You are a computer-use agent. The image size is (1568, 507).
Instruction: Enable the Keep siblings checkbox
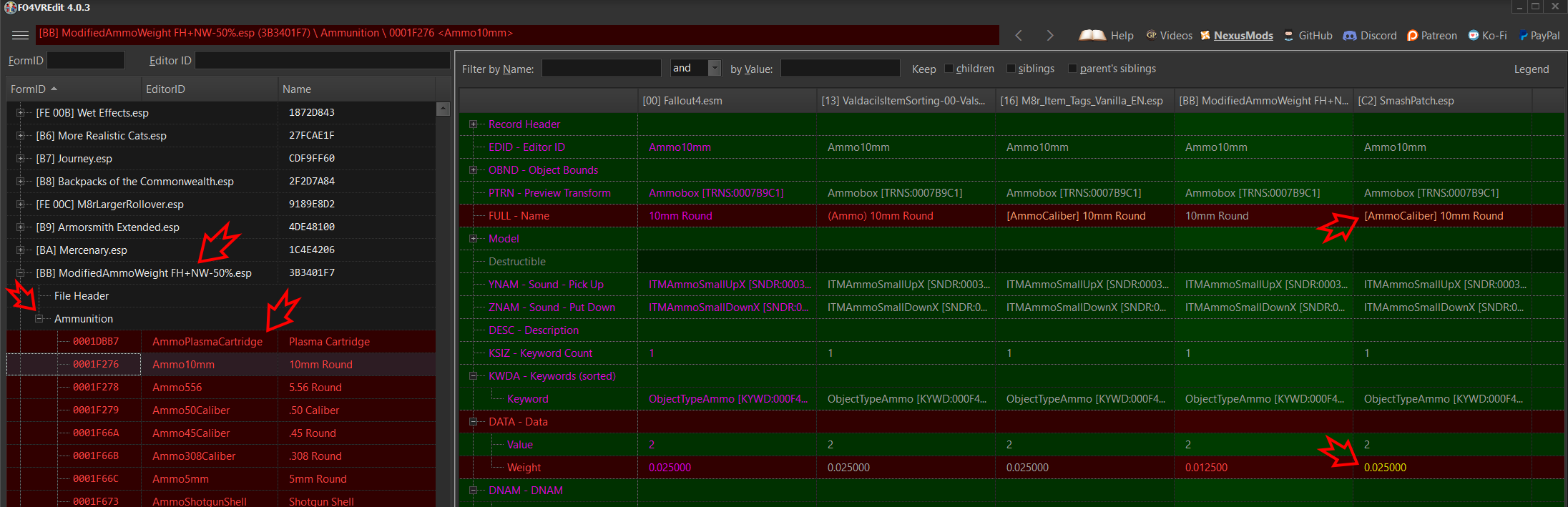click(1011, 69)
